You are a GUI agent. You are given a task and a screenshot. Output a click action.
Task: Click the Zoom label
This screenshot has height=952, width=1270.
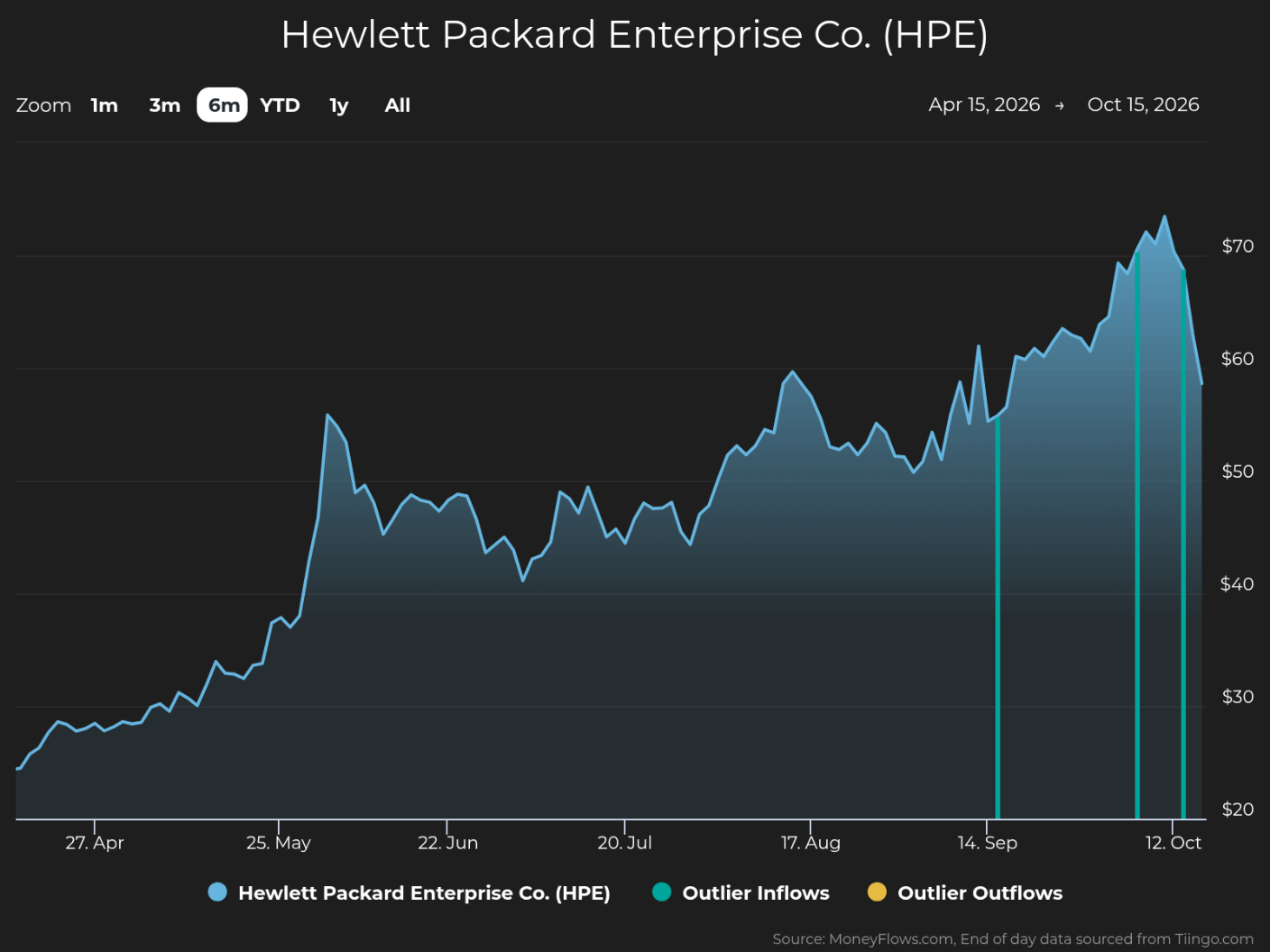(43, 105)
